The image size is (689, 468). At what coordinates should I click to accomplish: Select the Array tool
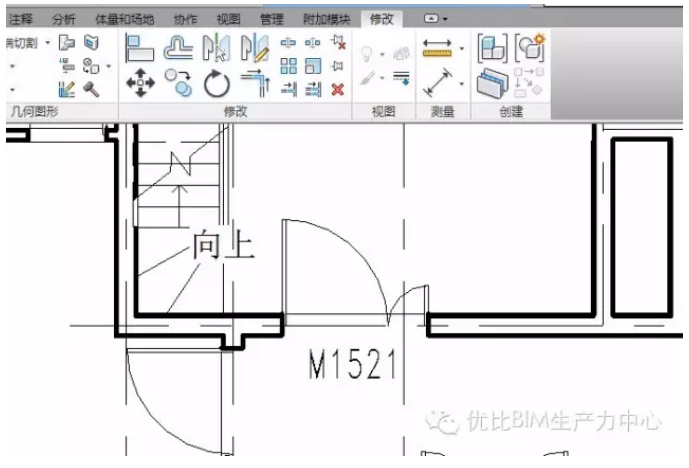(x=289, y=66)
